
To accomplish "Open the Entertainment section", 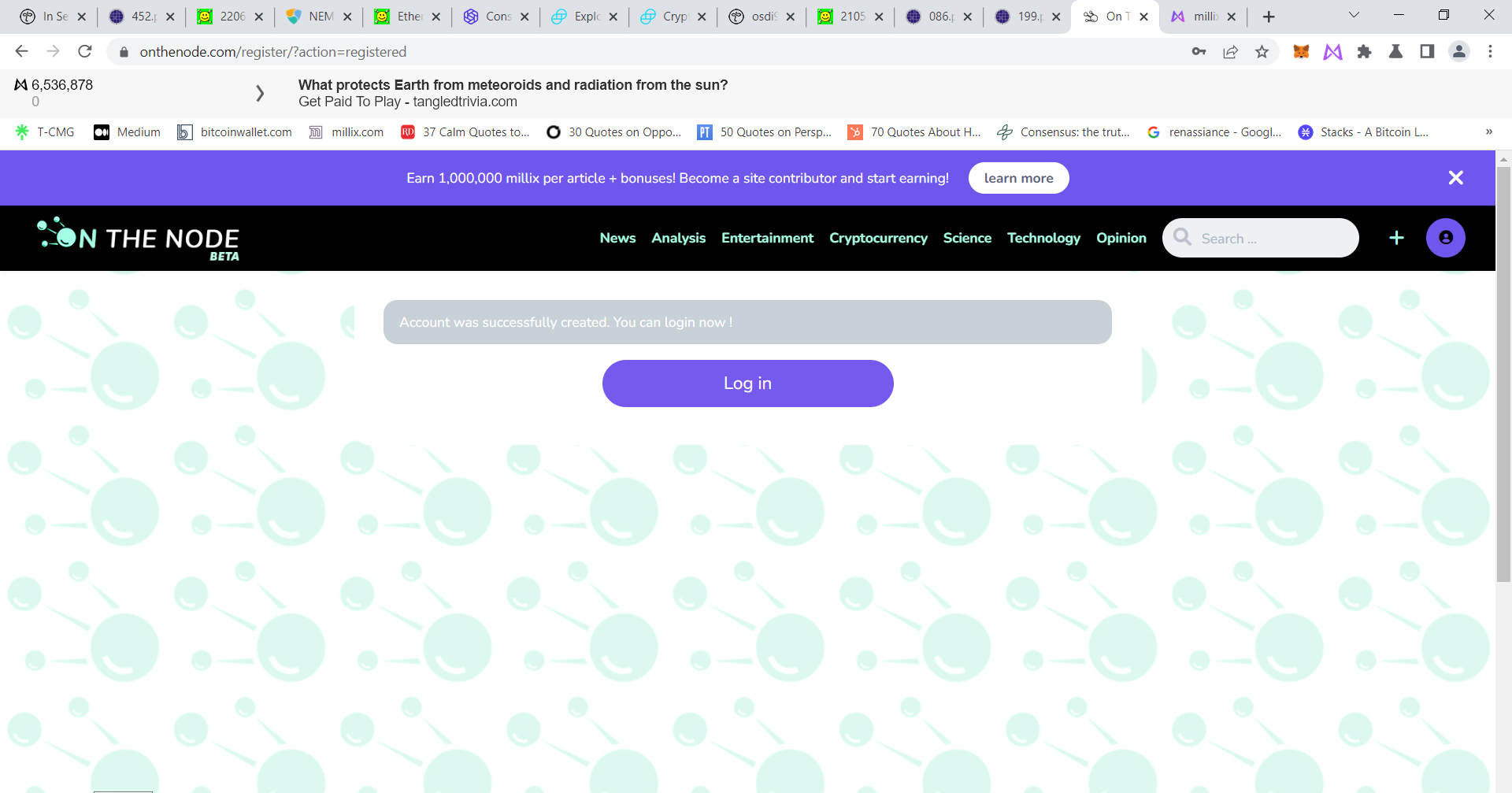I will pyautogui.click(x=767, y=238).
